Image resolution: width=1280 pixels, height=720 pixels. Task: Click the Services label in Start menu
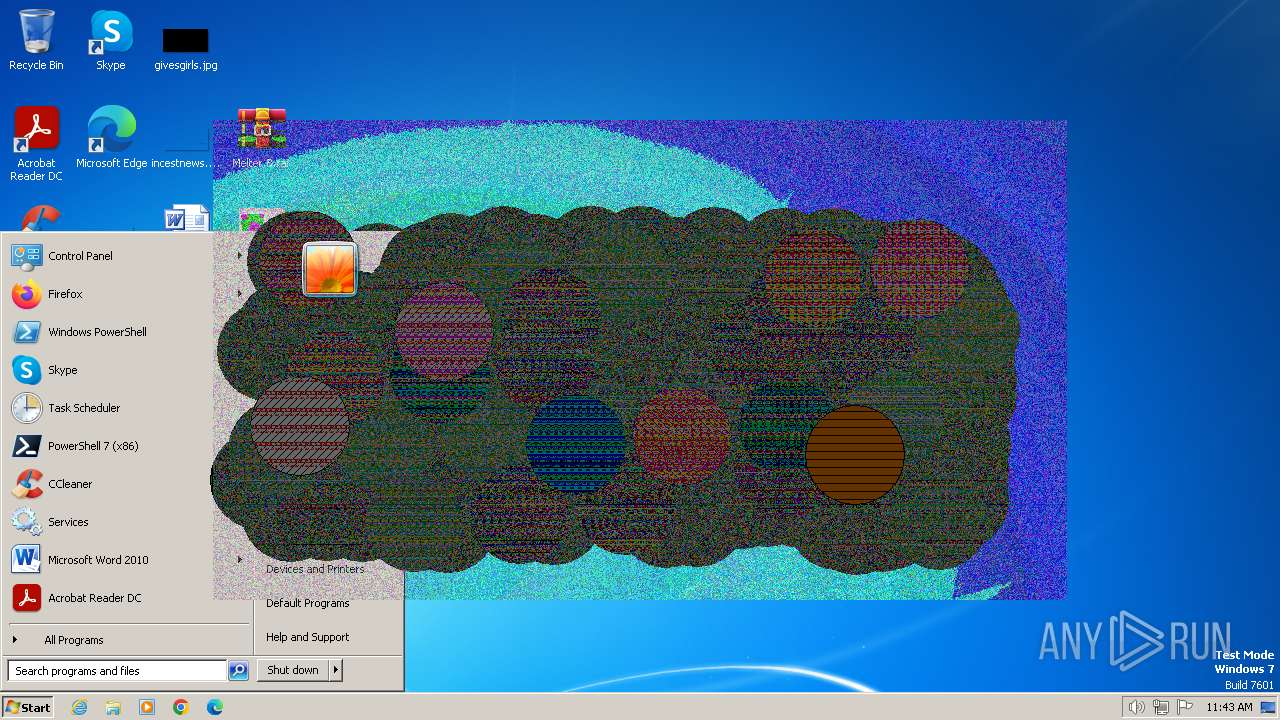pos(68,522)
